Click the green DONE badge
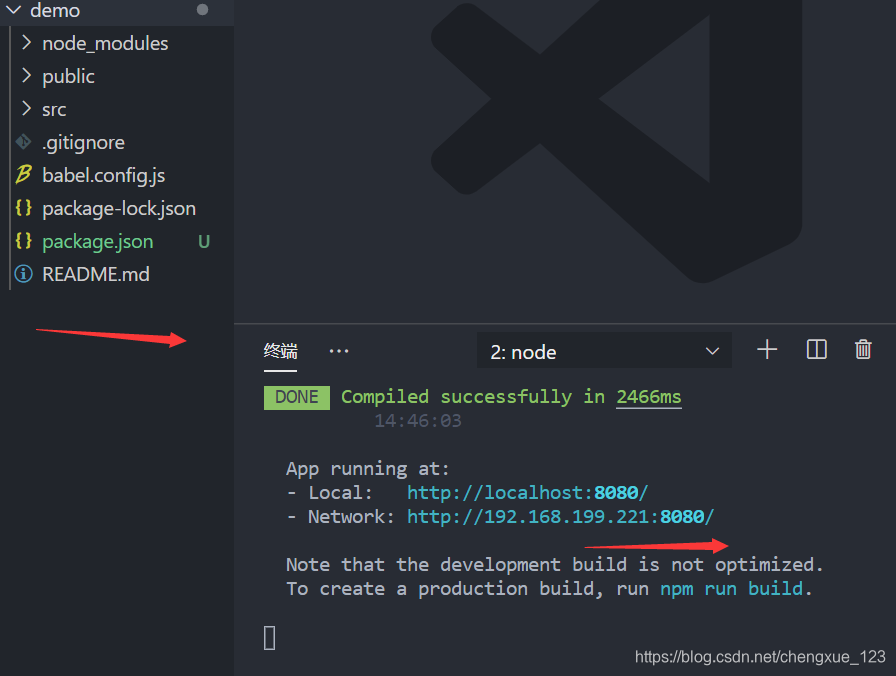896x676 pixels. 297,397
